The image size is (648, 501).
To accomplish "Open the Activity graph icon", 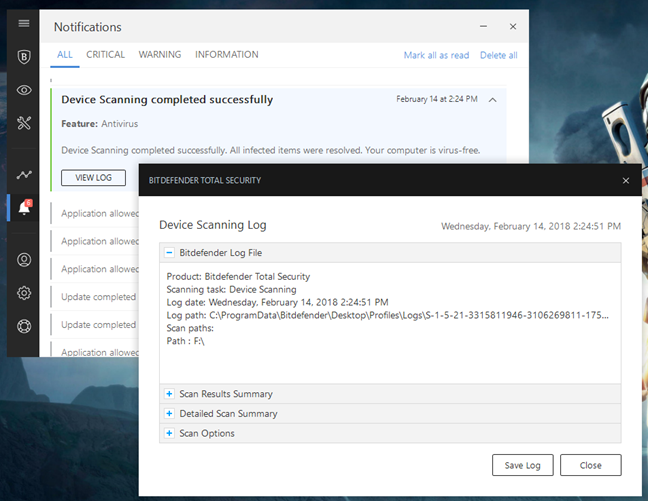I will point(24,175).
